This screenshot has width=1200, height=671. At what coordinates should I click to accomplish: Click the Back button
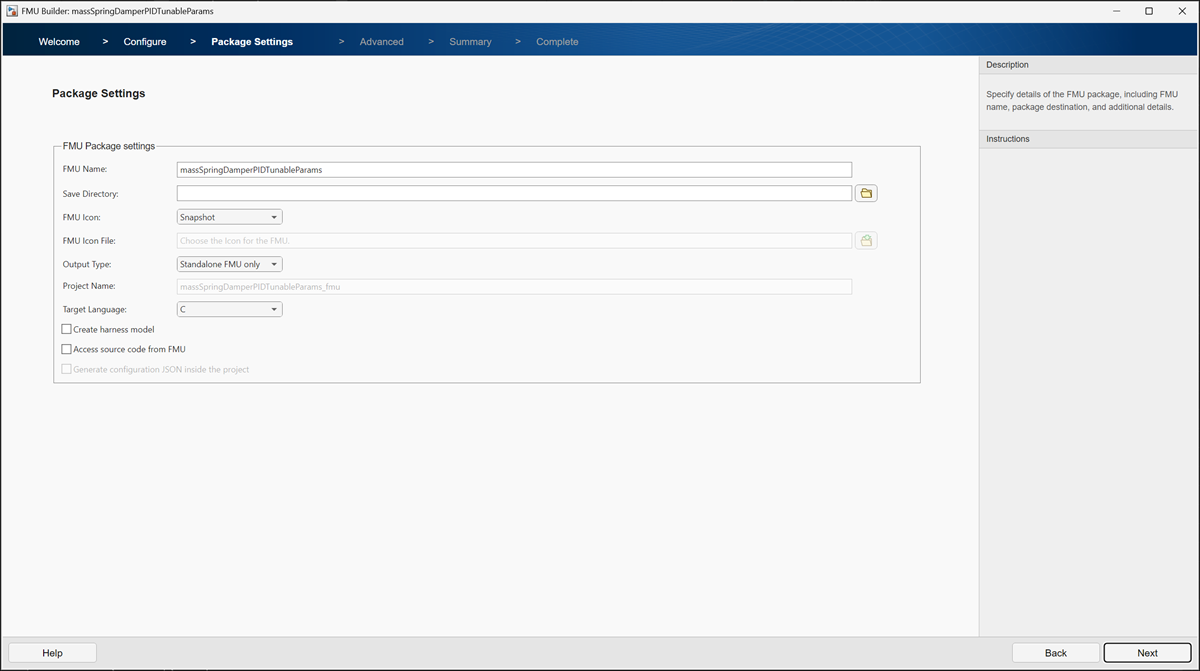[x=1055, y=652]
